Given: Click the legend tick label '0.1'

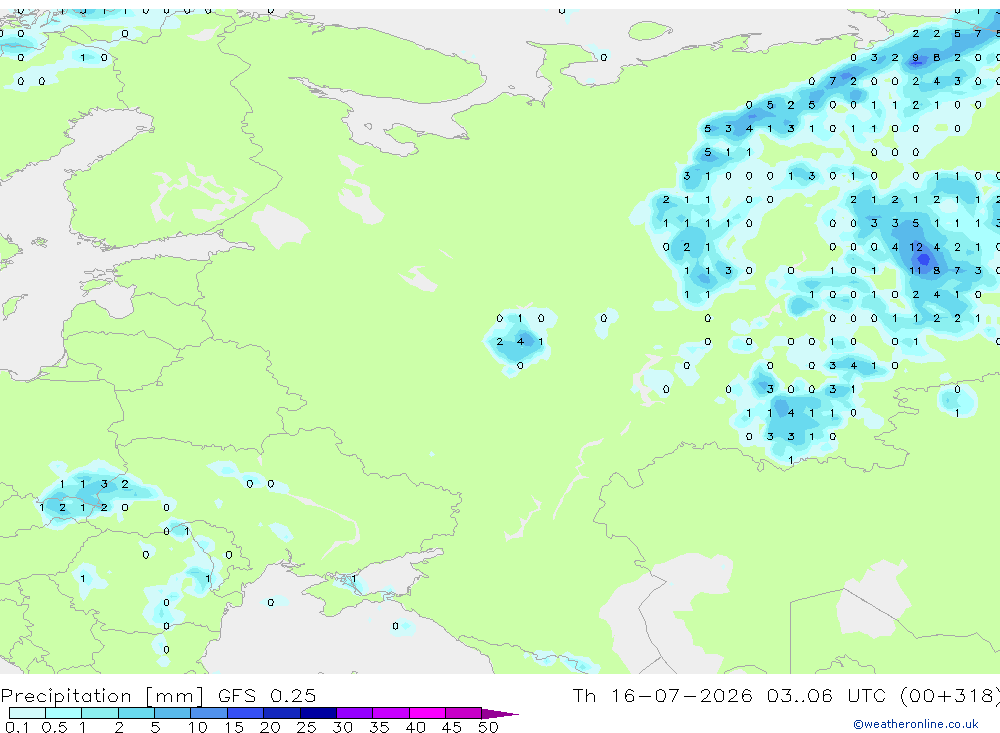Looking at the screenshot, I should point(17,727).
